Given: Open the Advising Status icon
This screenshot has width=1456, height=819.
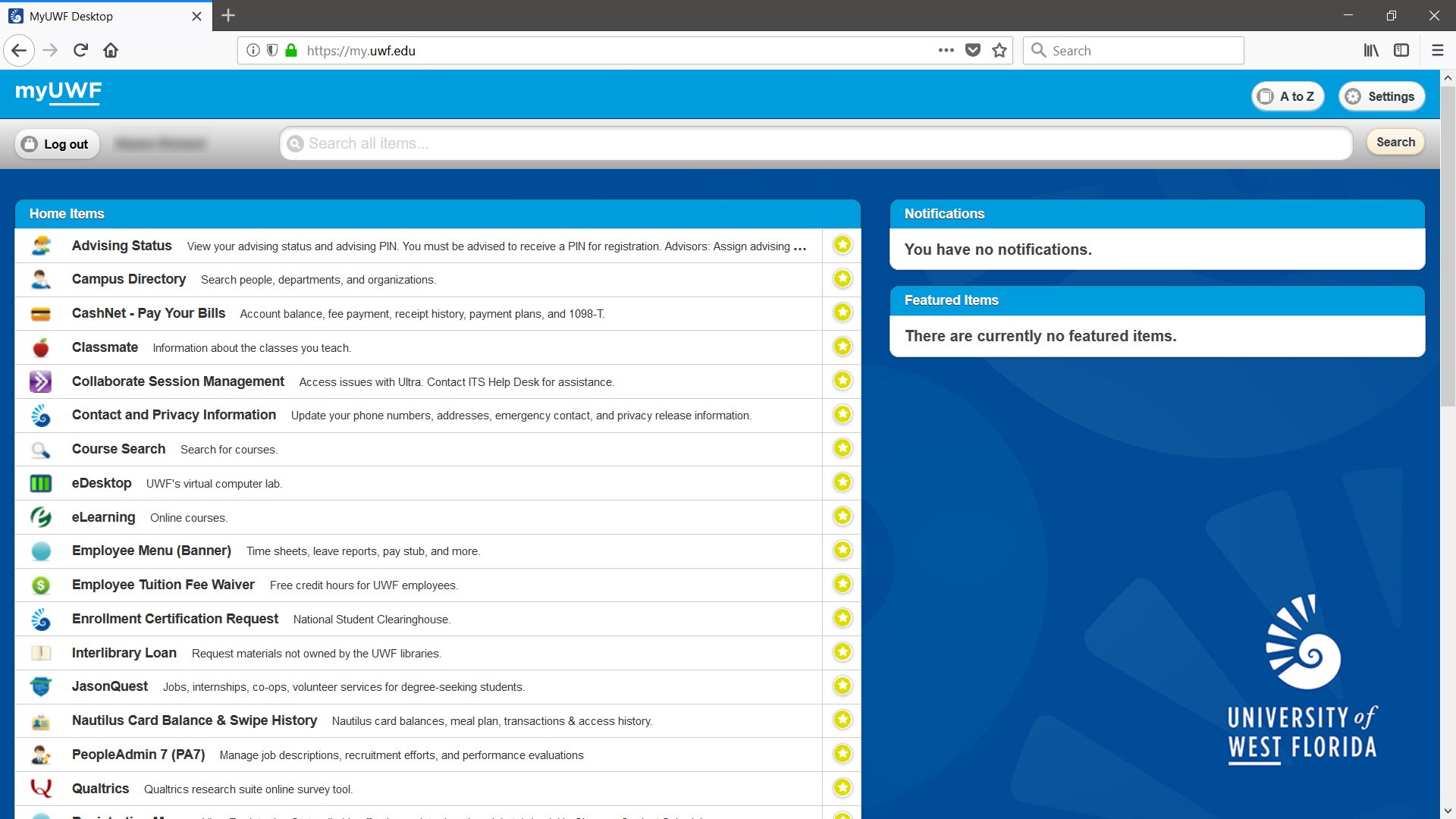Looking at the screenshot, I should [x=41, y=246].
